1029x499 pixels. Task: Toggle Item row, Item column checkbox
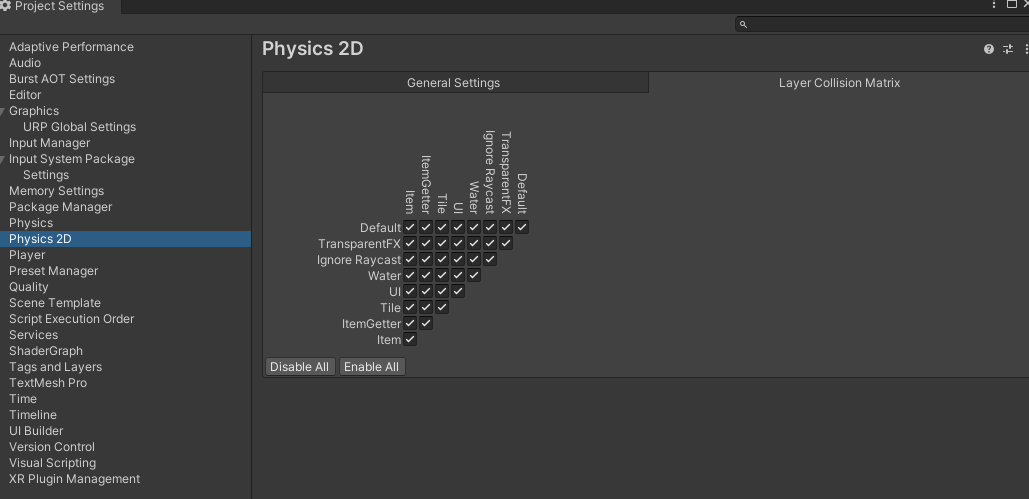point(410,339)
